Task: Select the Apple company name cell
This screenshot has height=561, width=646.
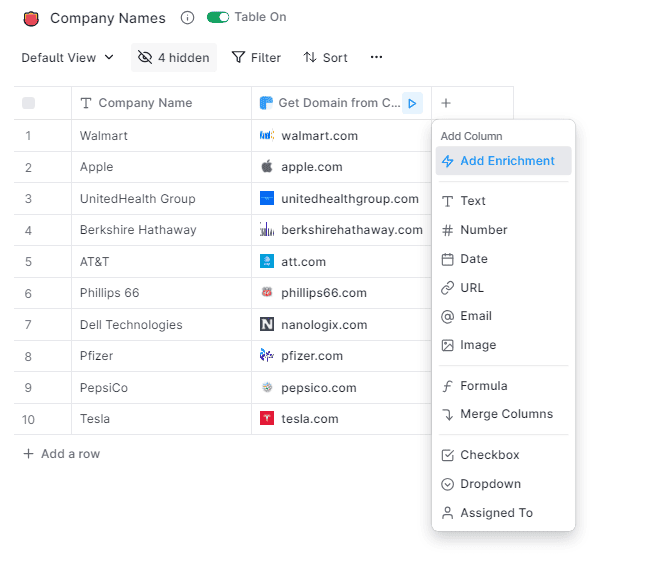Action: coord(162,167)
